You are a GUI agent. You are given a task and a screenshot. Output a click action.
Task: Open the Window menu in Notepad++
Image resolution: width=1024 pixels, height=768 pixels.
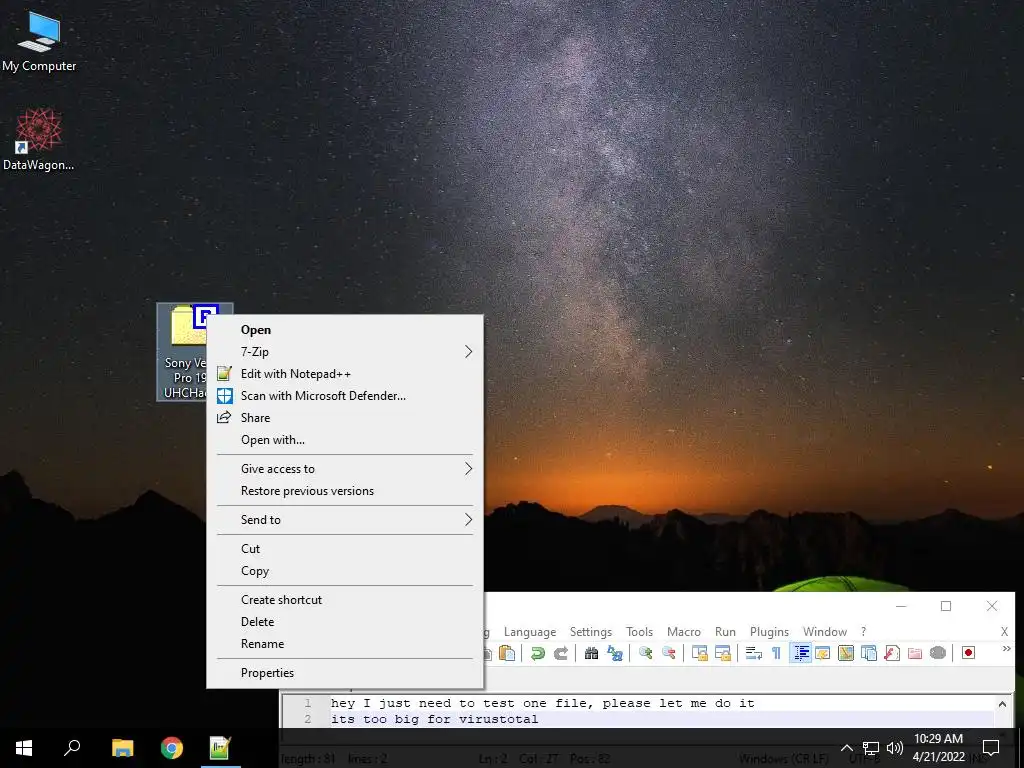tap(825, 632)
